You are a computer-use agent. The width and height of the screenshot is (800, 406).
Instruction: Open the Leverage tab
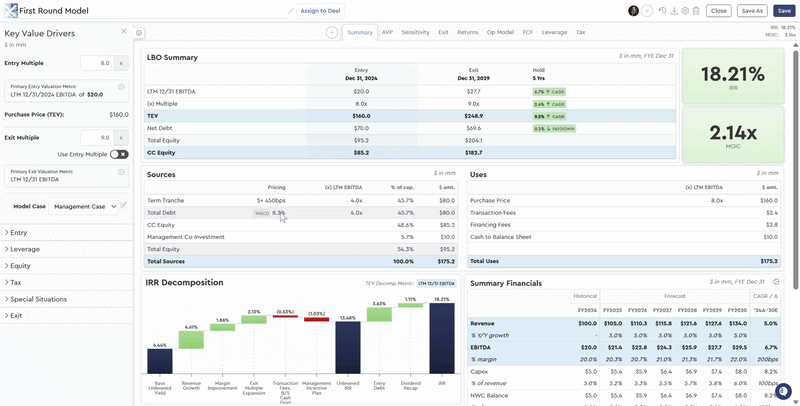pyautogui.click(x=554, y=32)
